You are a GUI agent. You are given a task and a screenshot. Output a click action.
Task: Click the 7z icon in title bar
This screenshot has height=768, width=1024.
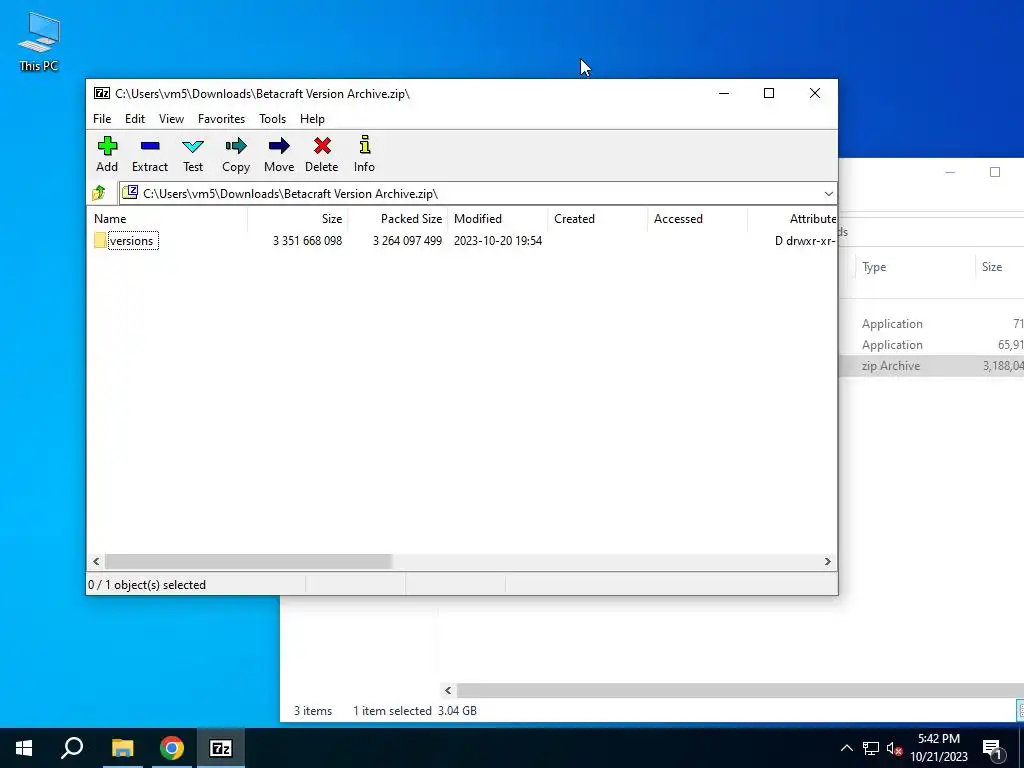pyautogui.click(x=102, y=93)
